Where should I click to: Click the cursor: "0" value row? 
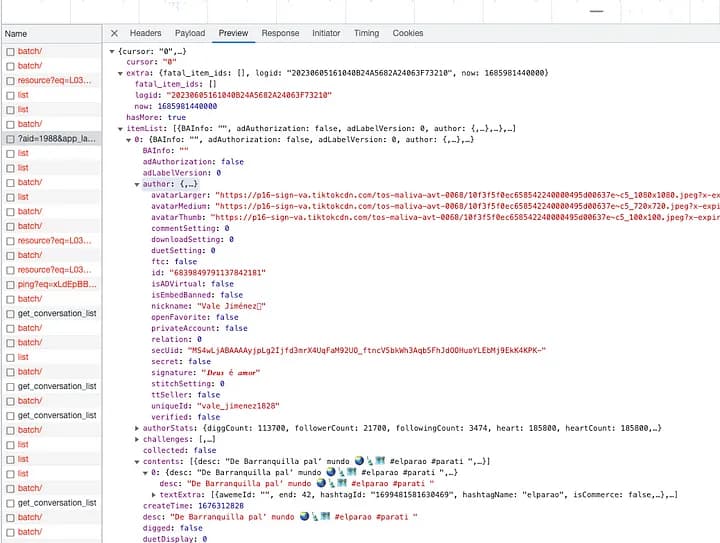(152, 62)
